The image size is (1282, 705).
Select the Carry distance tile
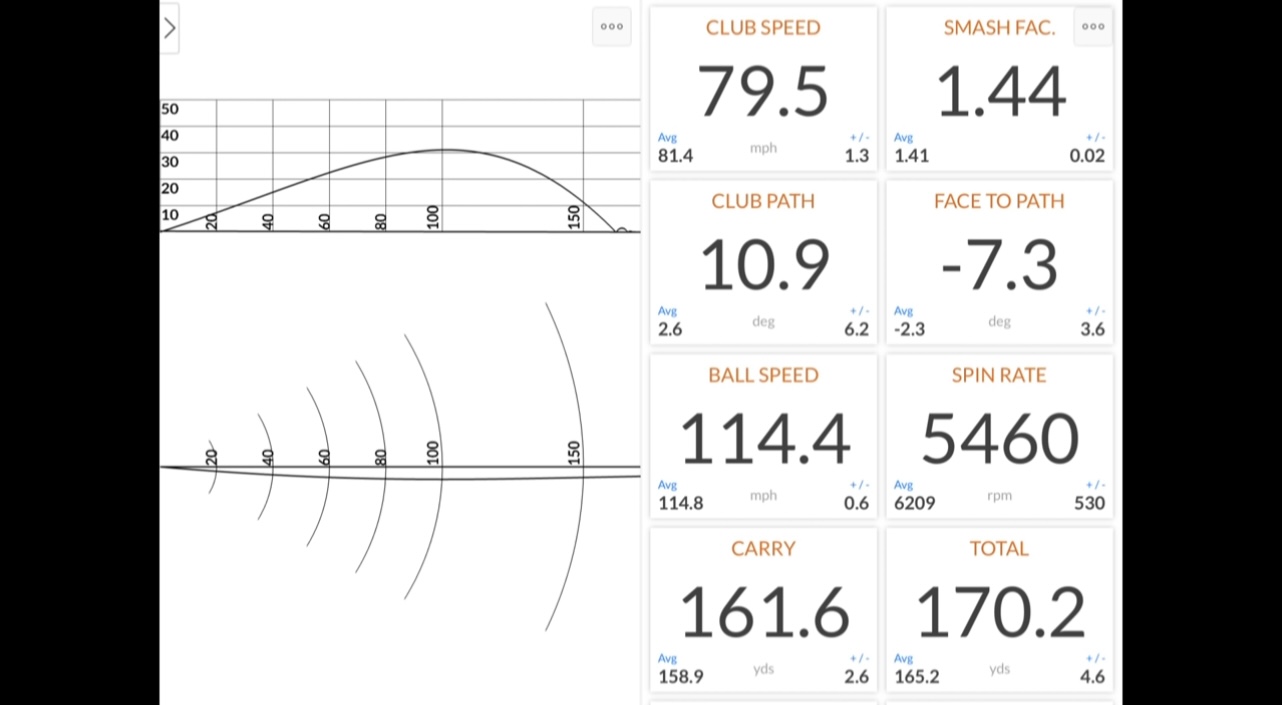[763, 610]
